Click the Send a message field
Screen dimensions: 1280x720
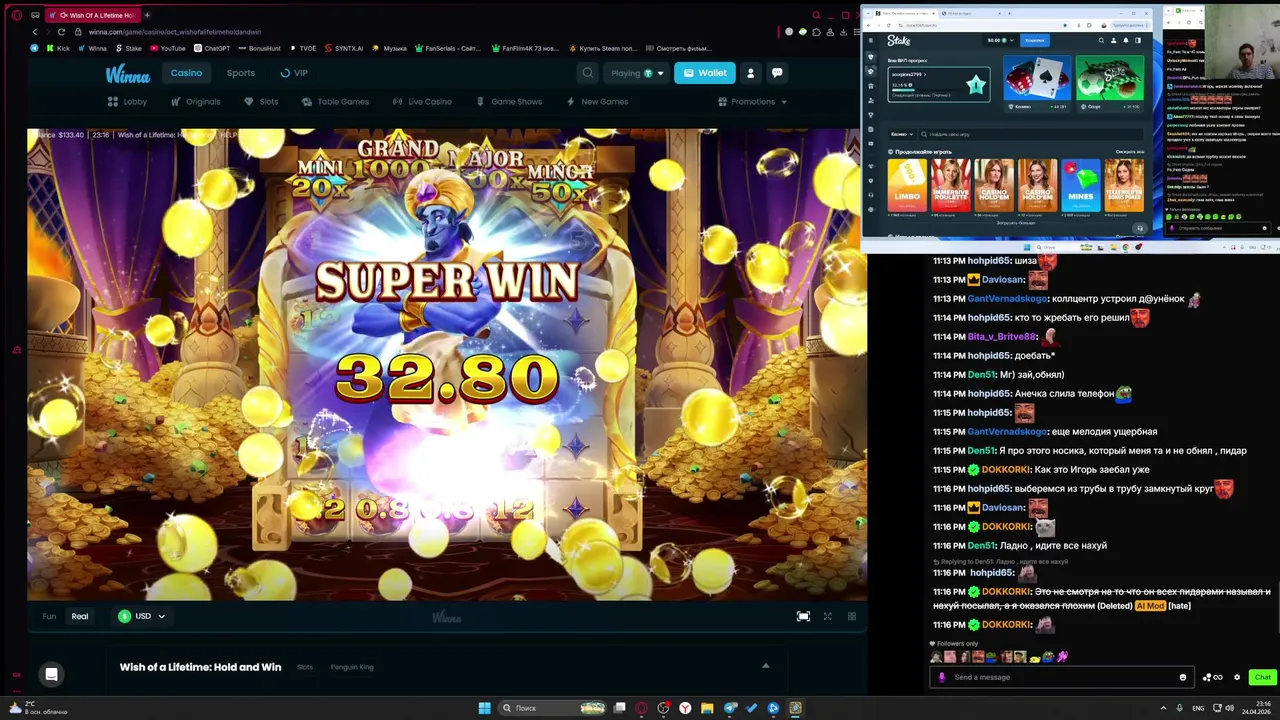[x=1064, y=678]
